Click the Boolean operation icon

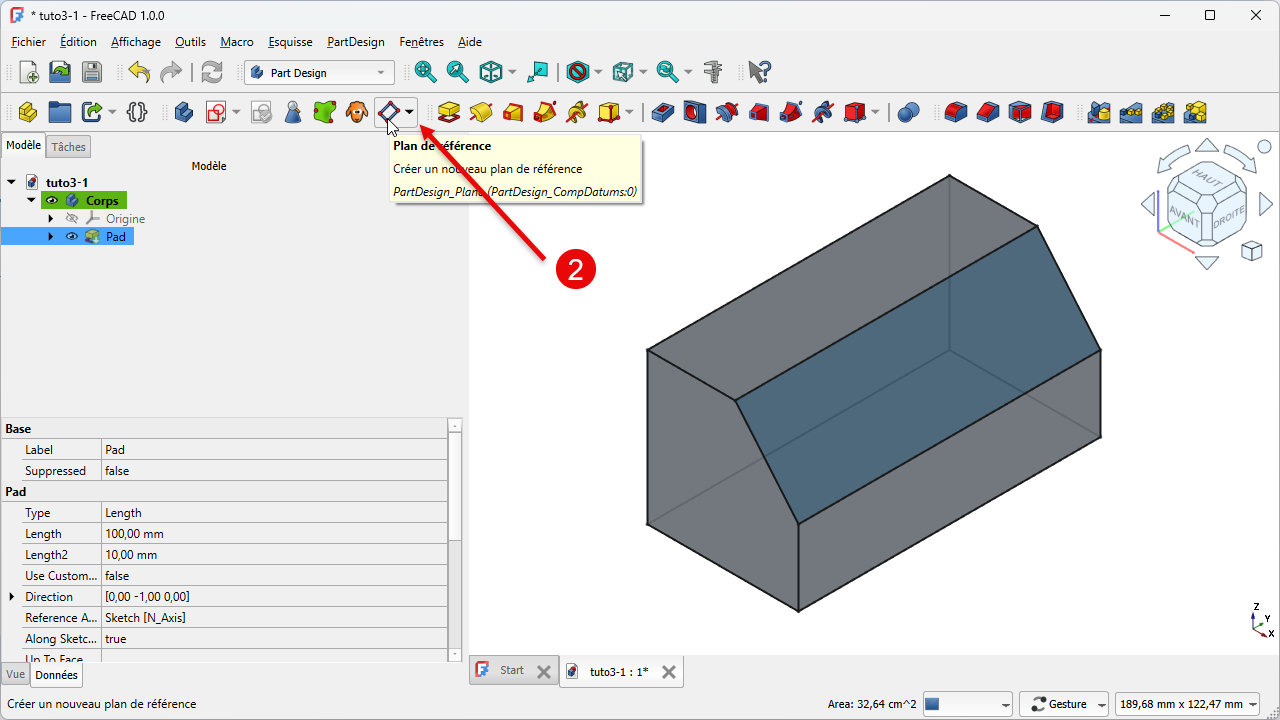(x=908, y=112)
